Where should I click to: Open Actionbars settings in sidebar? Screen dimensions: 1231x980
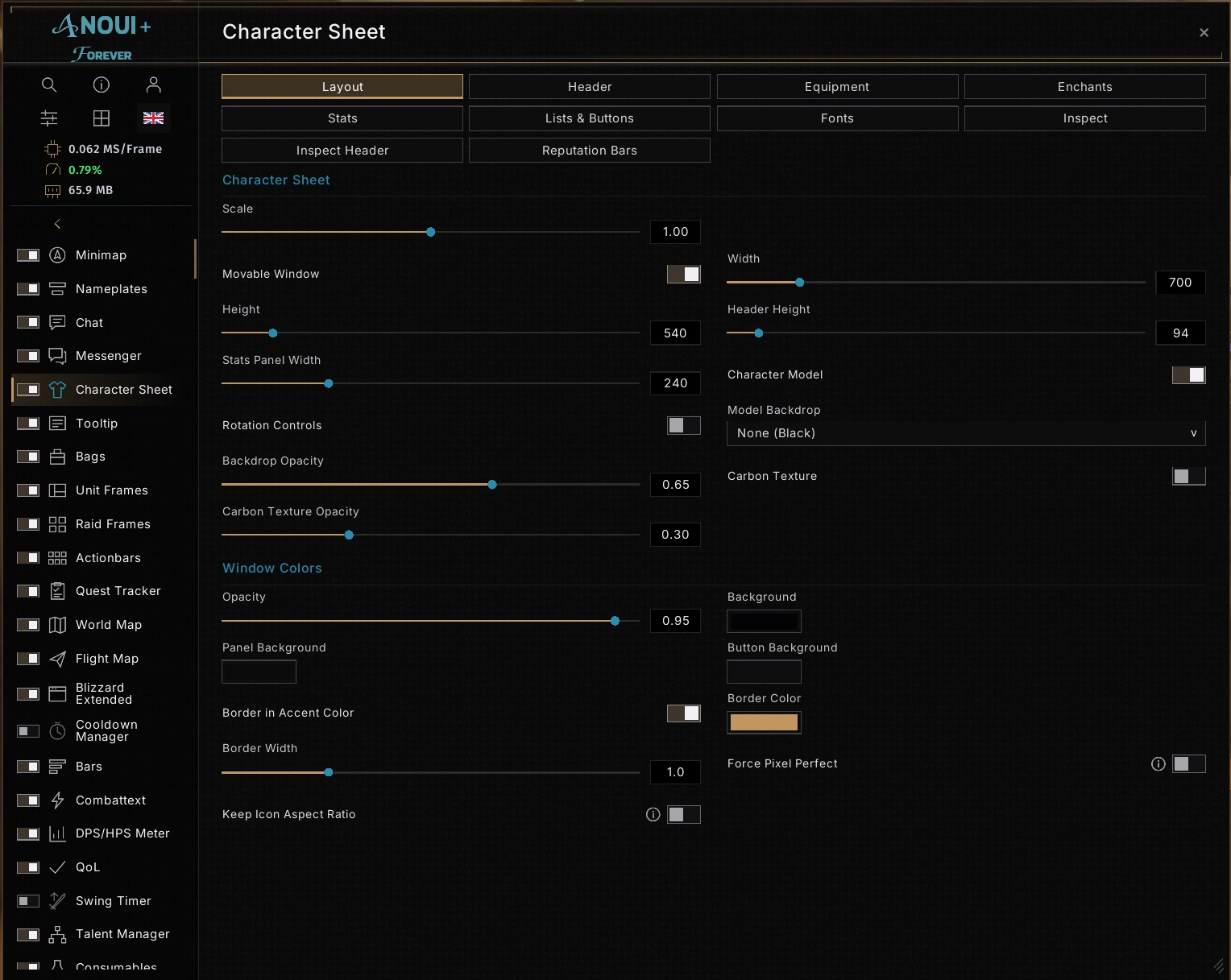pos(108,558)
